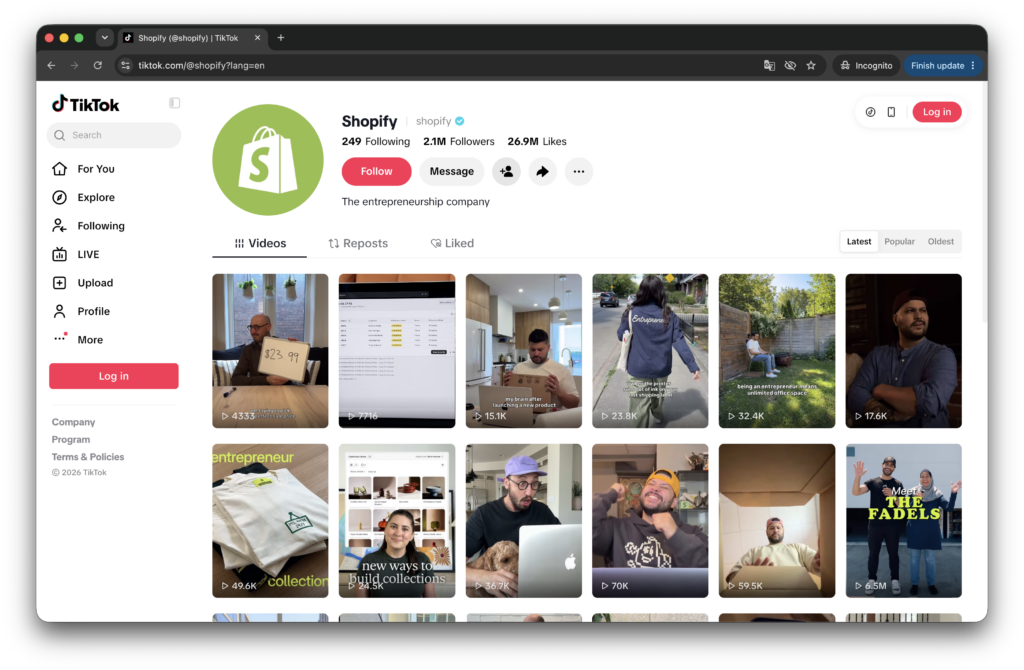Switch to the Liked tab
This screenshot has width=1024, height=670.
click(x=452, y=244)
